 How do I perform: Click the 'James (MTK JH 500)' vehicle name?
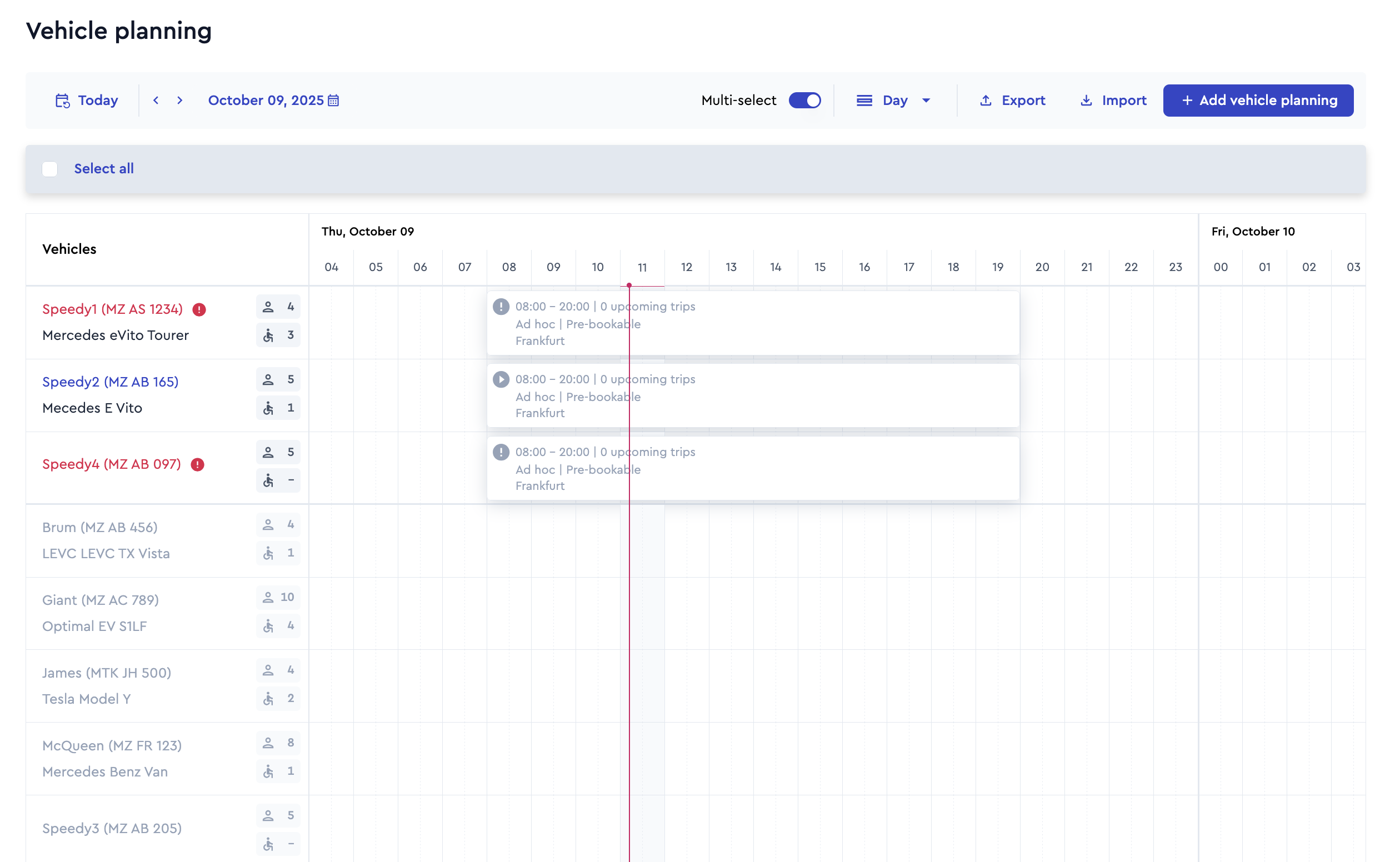click(107, 673)
